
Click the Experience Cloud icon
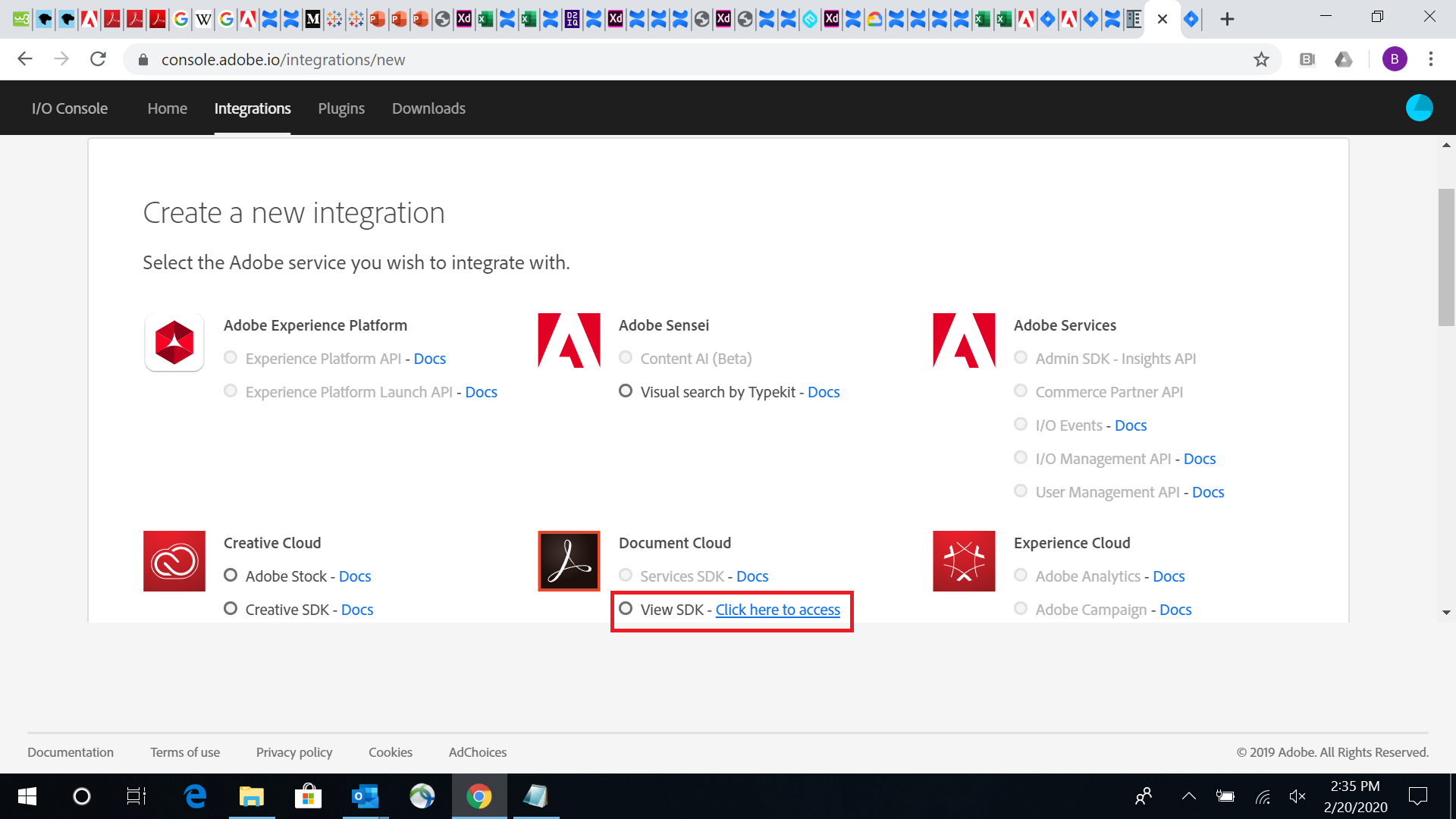click(x=964, y=560)
